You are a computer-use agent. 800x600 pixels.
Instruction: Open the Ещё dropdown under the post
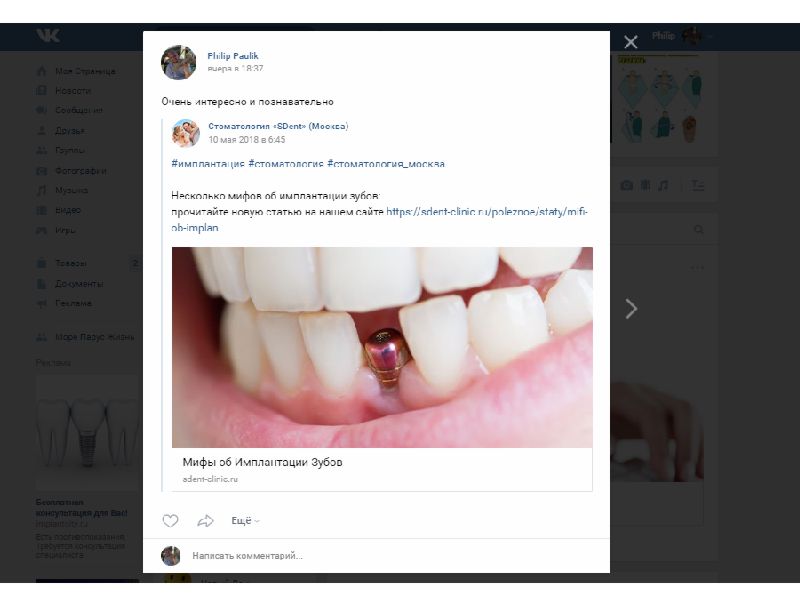tap(245, 520)
